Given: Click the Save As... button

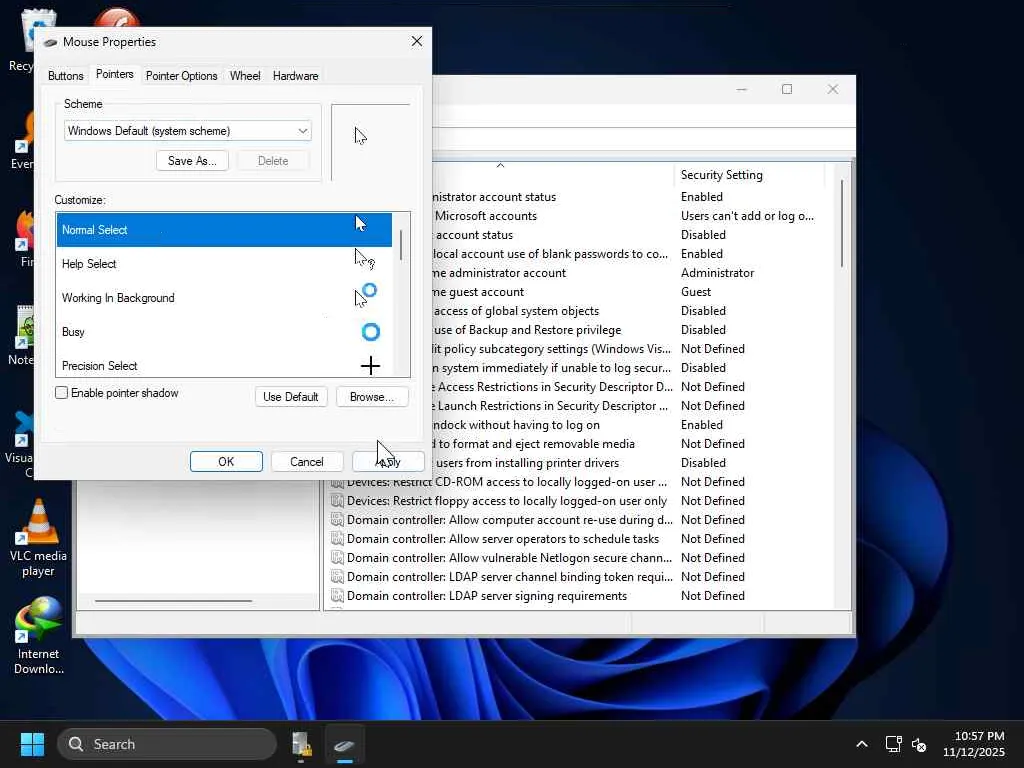Looking at the screenshot, I should tap(192, 161).
